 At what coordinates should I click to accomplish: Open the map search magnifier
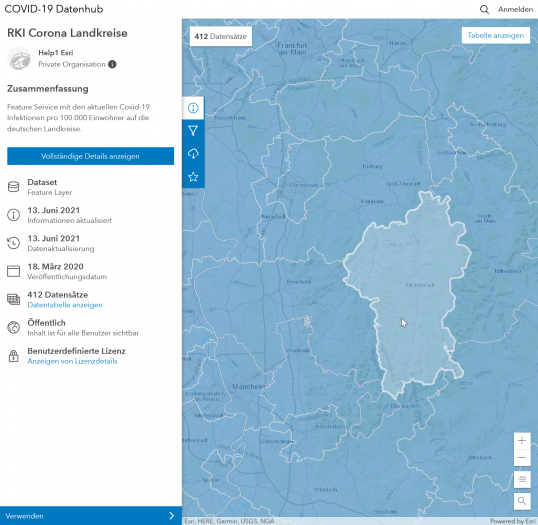pyautogui.click(x=522, y=501)
